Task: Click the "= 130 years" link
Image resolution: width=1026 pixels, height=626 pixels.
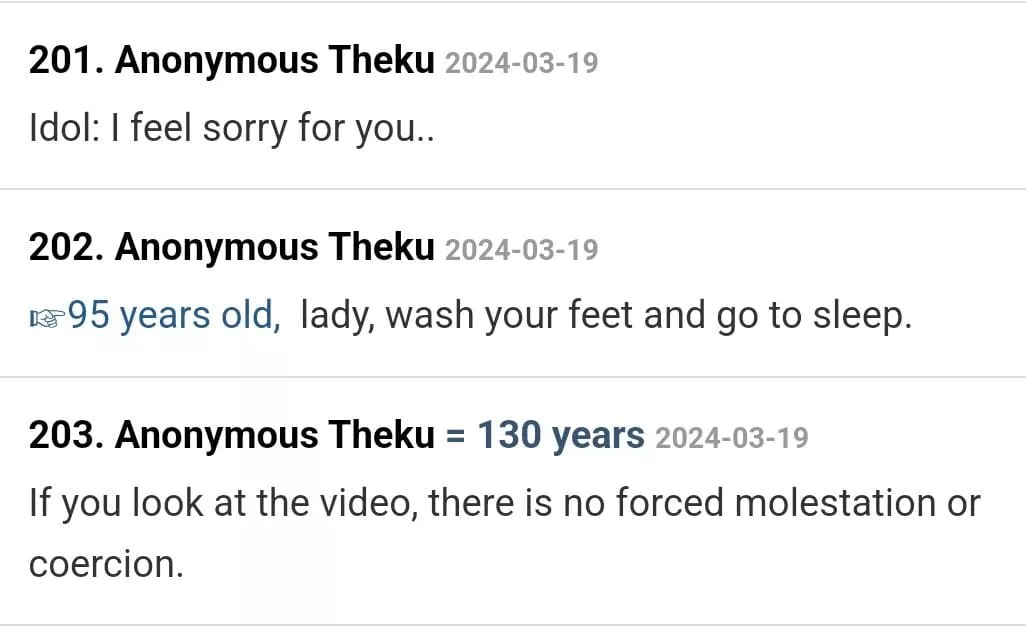Action: coord(545,436)
